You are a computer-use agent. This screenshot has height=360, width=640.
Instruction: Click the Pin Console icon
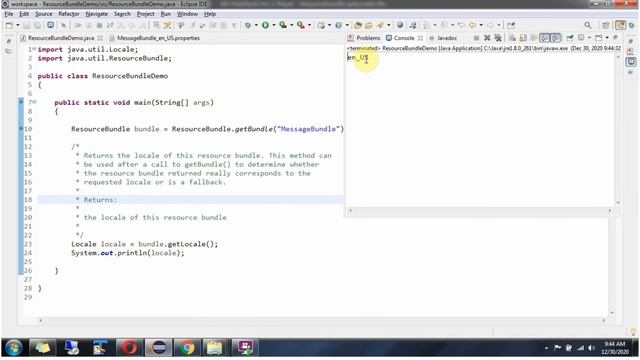[569, 38]
